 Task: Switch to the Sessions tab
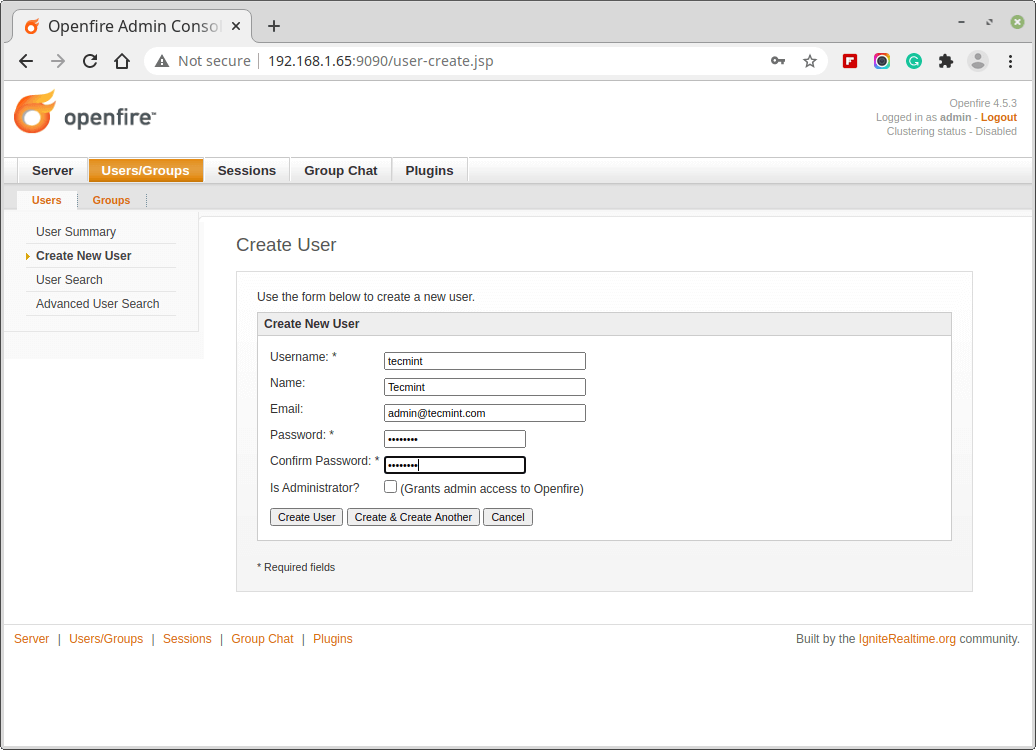click(246, 171)
